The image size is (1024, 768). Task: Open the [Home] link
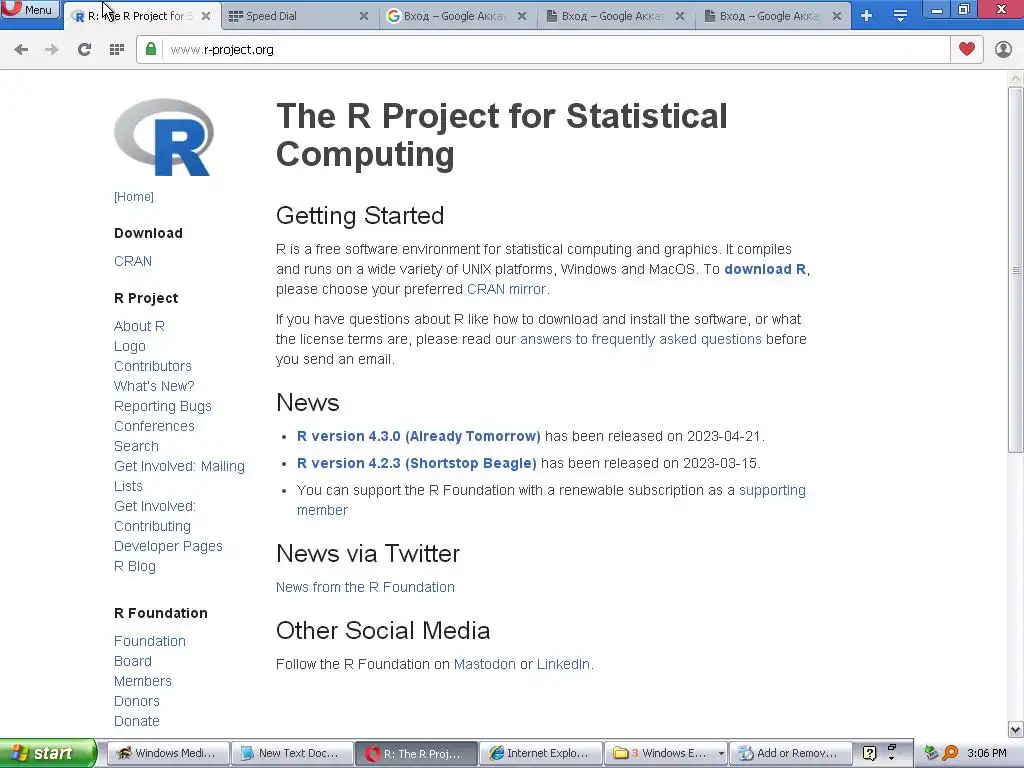pos(134,197)
